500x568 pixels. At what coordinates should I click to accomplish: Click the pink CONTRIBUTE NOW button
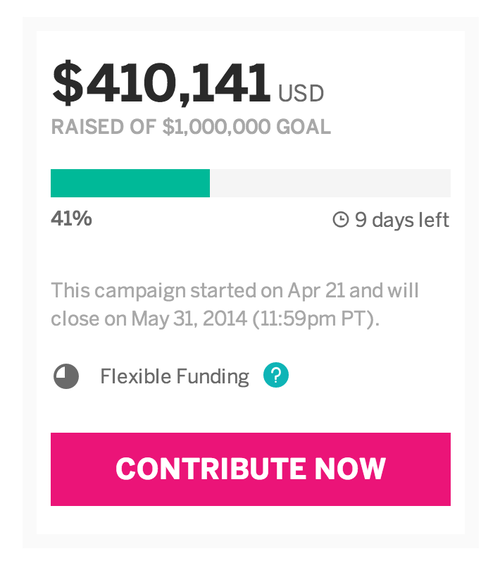click(251, 469)
